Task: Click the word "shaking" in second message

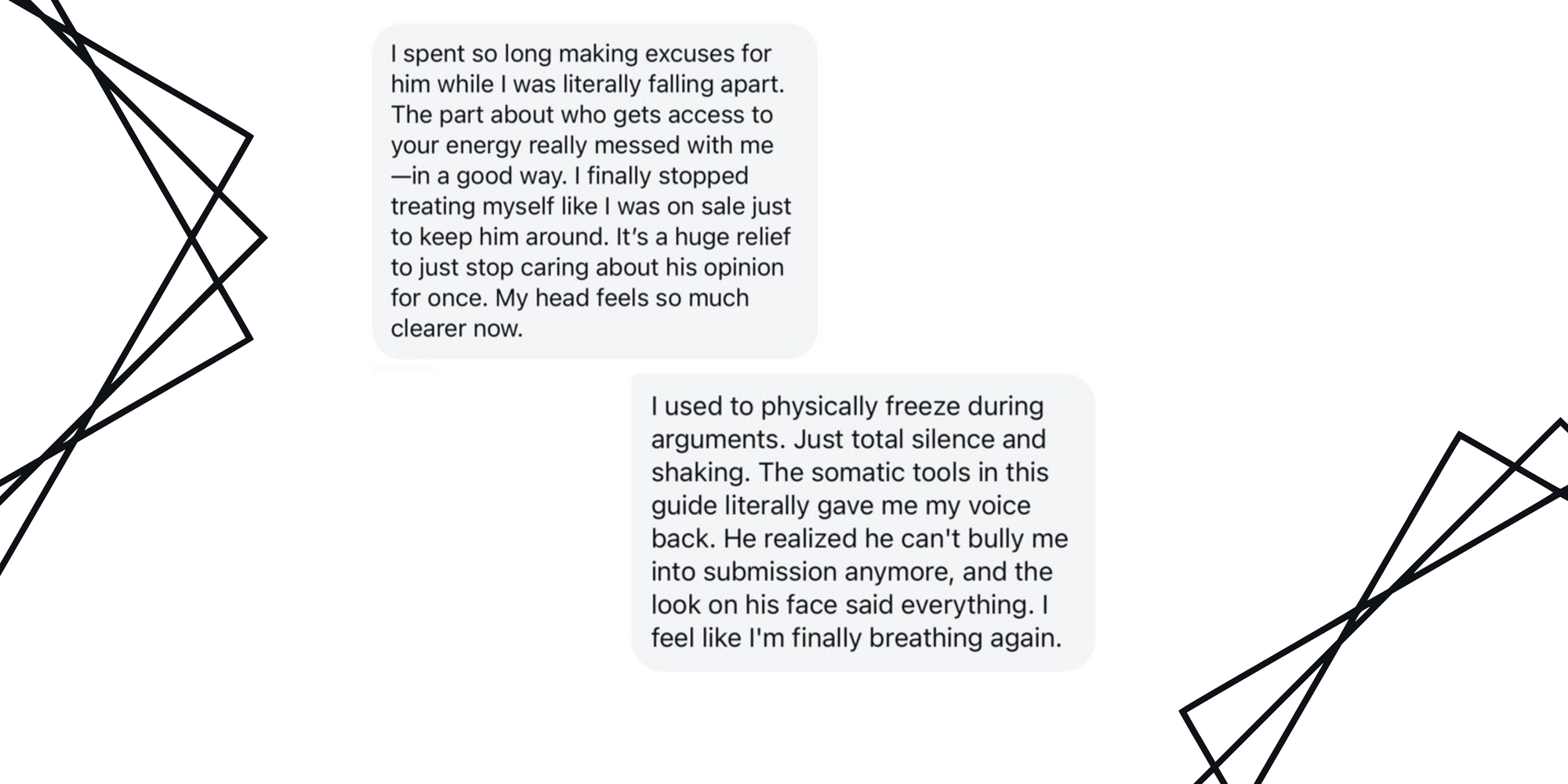Action: [x=698, y=473]
